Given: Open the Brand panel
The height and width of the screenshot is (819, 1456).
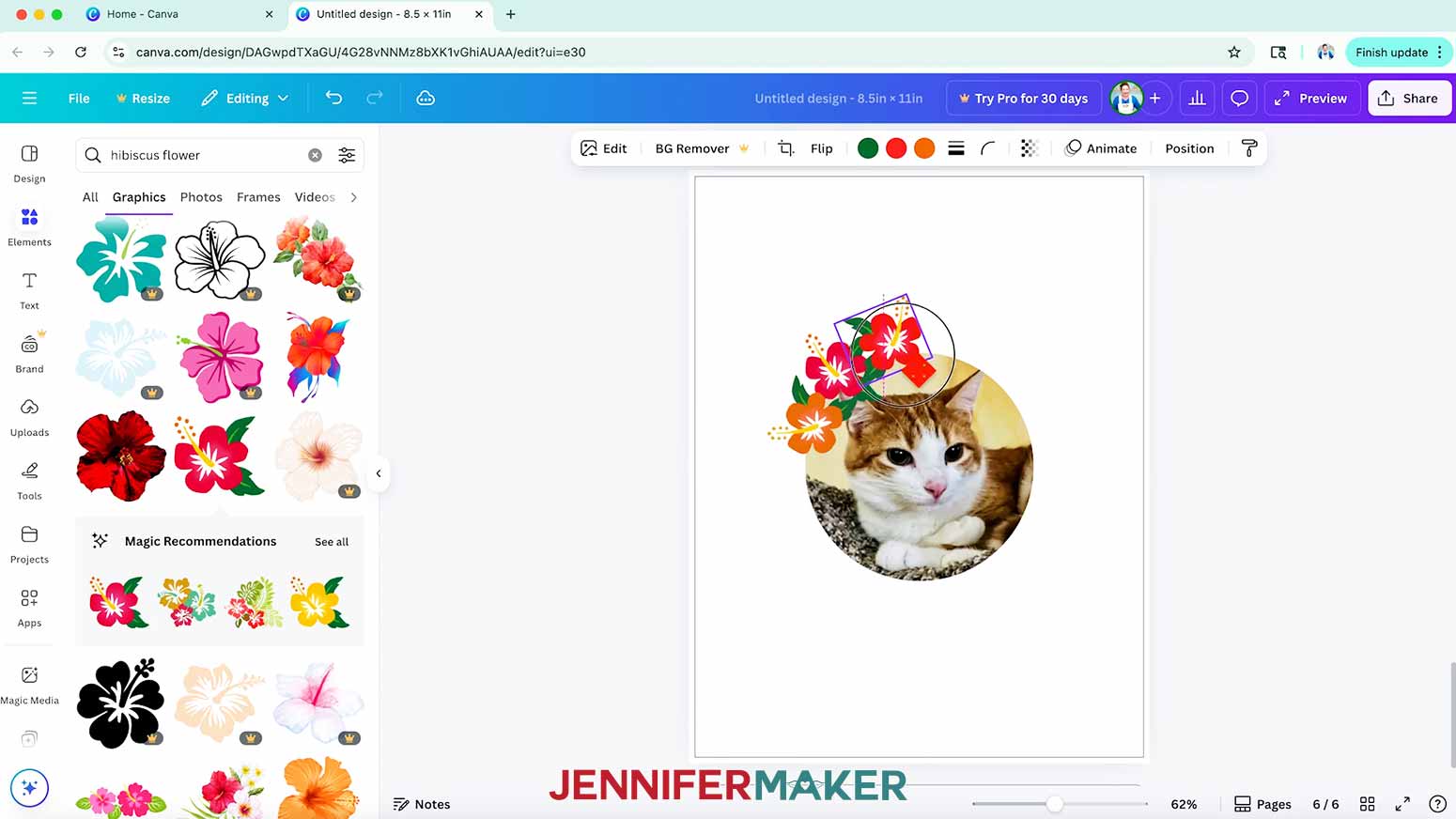Looking at the screenshot, I should 29,353.
